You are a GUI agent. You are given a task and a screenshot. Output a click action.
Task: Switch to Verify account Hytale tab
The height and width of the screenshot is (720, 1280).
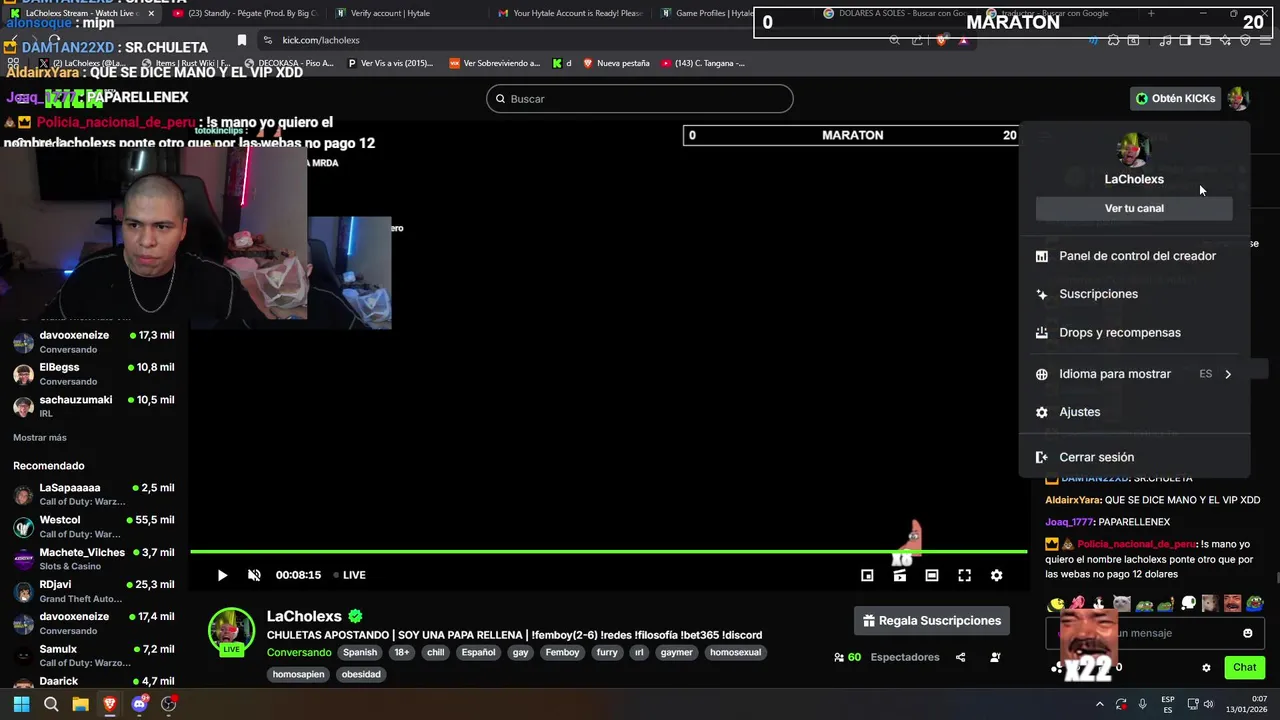point(390,13)
